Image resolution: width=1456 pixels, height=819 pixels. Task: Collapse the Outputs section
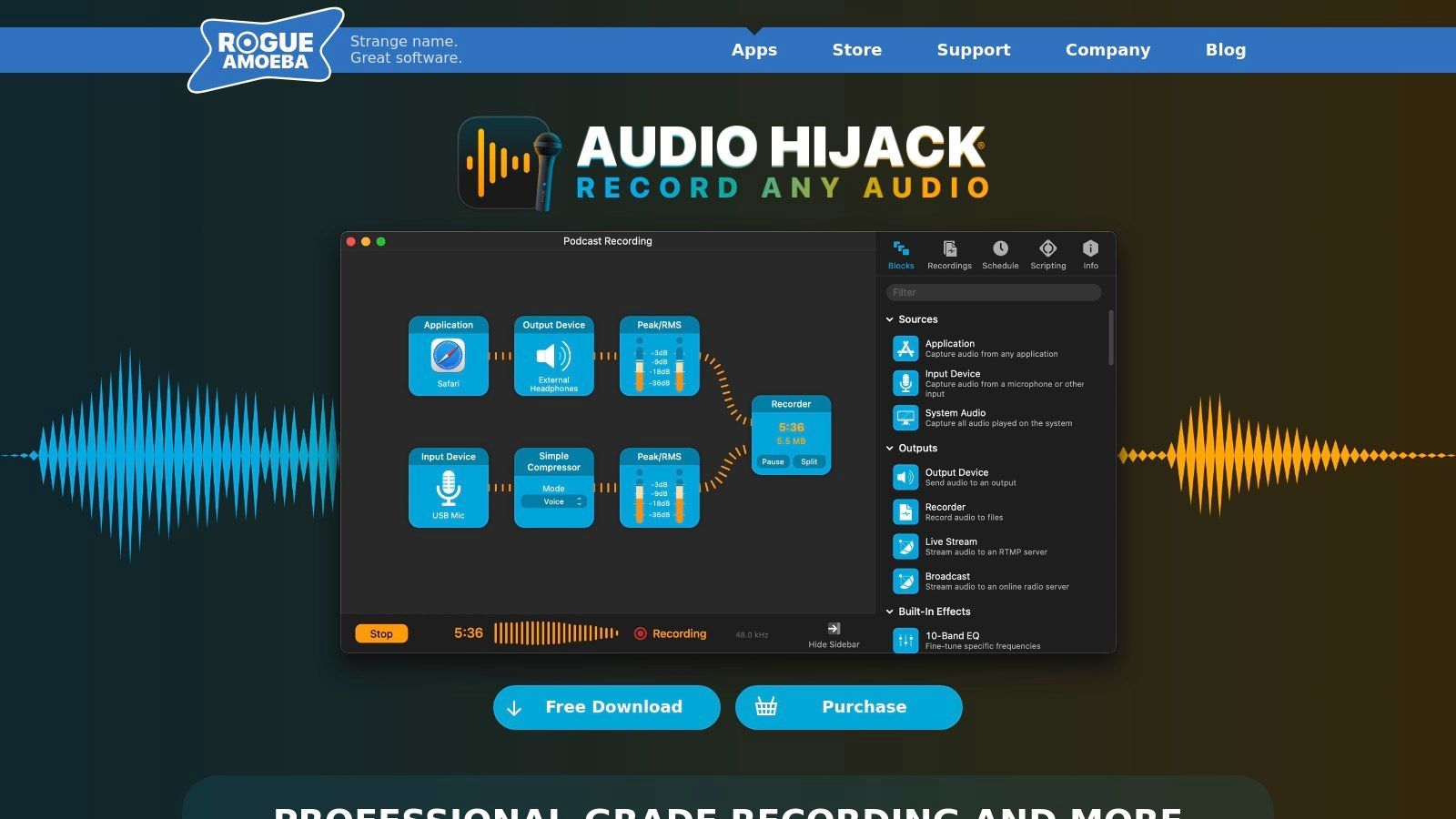pos(890,448)
